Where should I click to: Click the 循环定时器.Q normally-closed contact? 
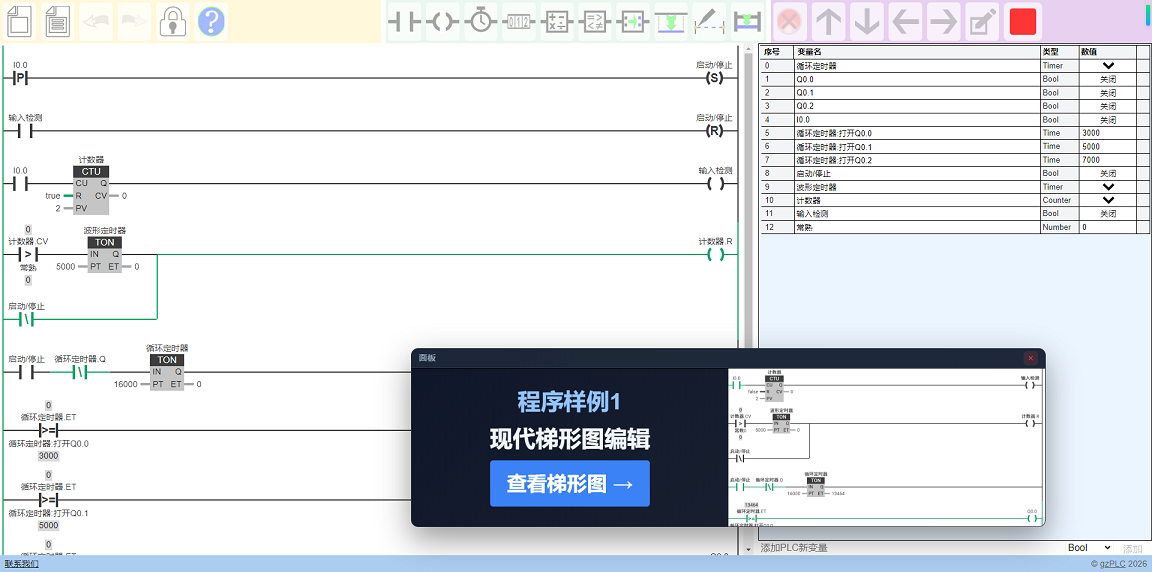pyautogui.click(x=80, y=372)
